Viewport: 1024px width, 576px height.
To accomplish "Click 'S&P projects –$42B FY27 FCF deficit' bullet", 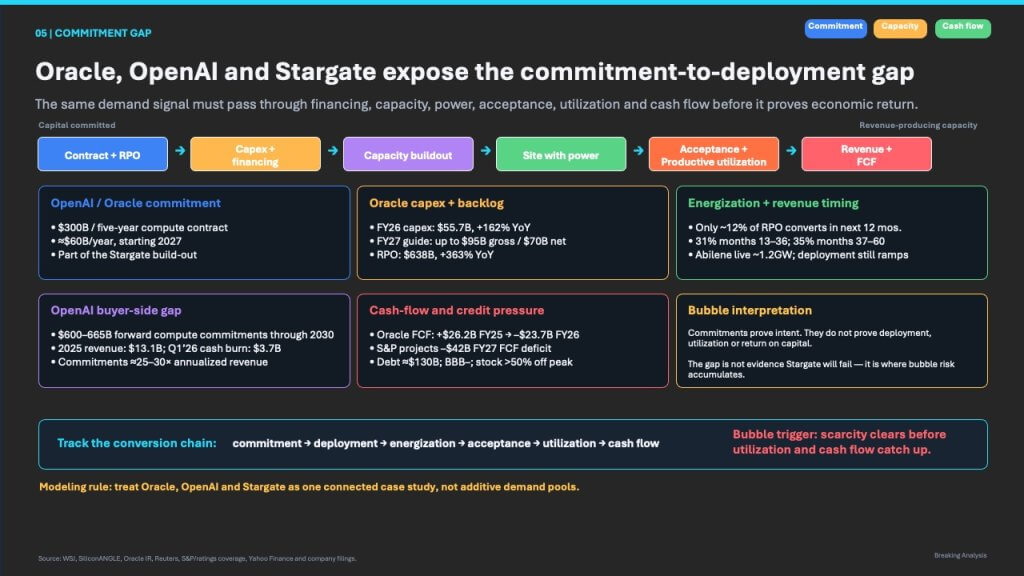I will (x=460, y=348).
